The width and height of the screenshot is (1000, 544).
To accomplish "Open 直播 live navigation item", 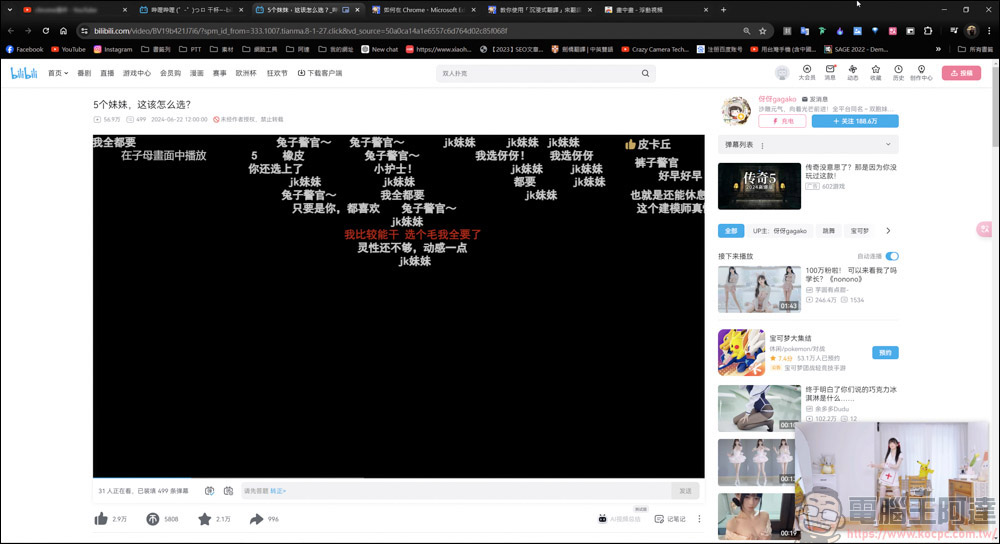I will (107, 73).
